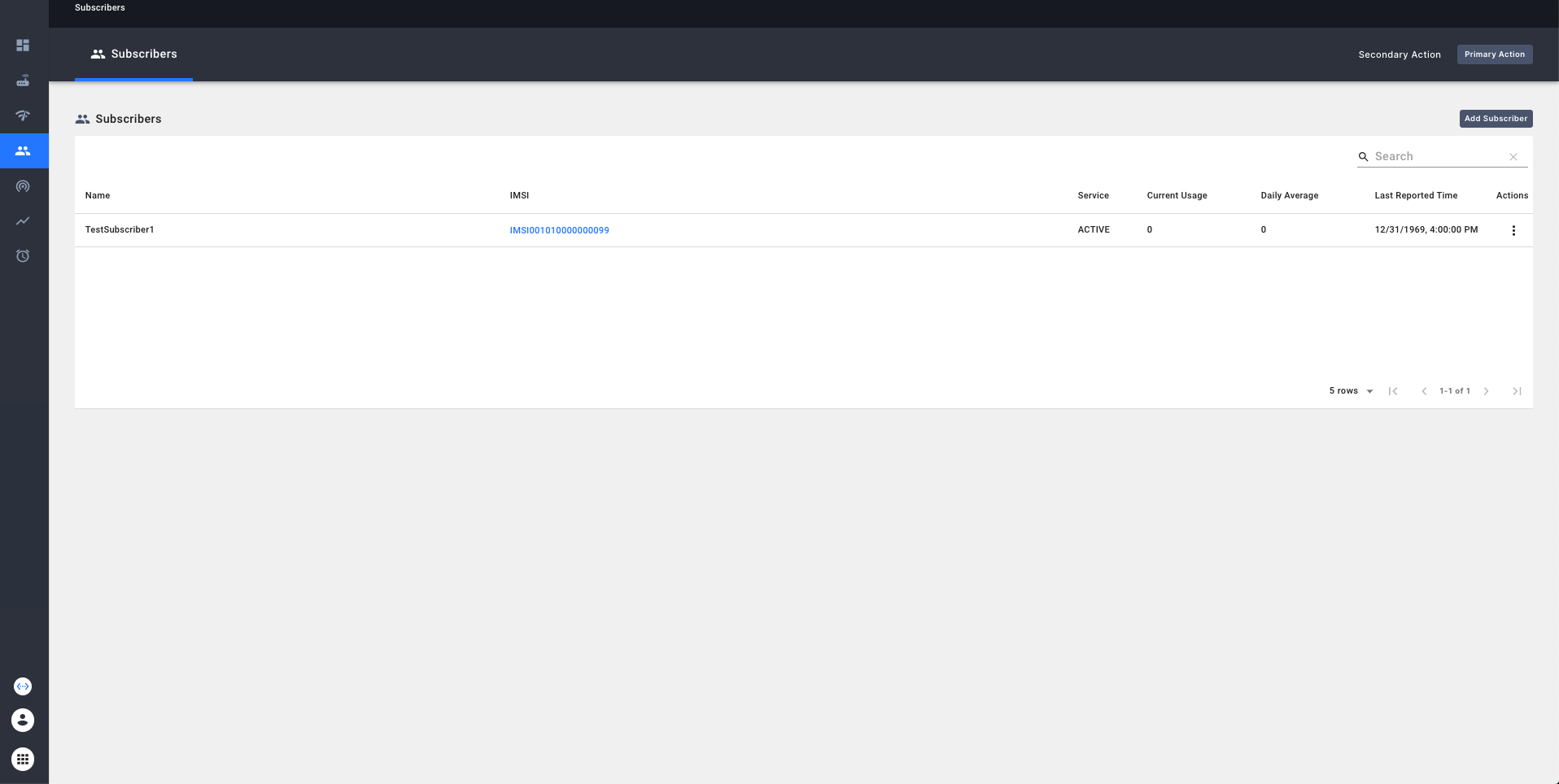Go to next page with right chevron

pos(1487,390)
